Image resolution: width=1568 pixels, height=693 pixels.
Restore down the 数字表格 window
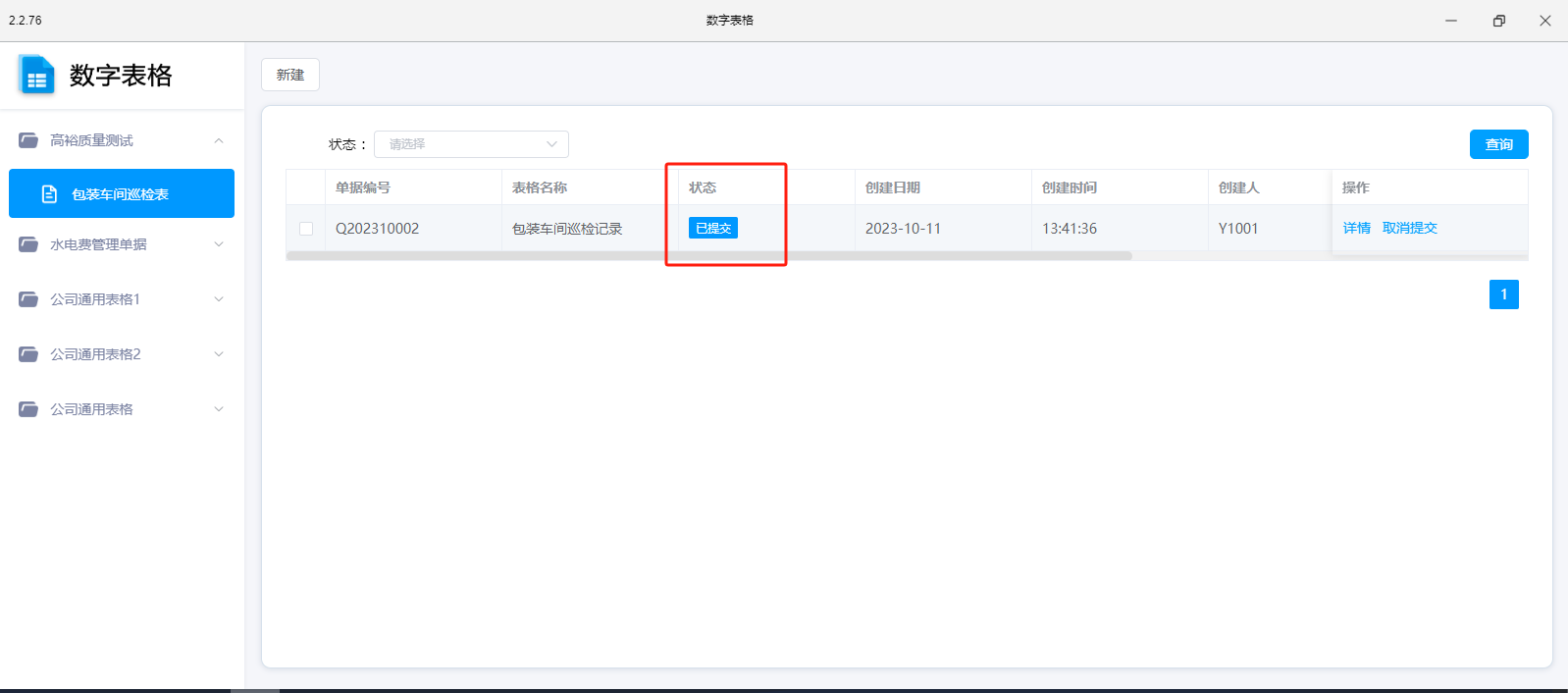[x=1499, y=21]
